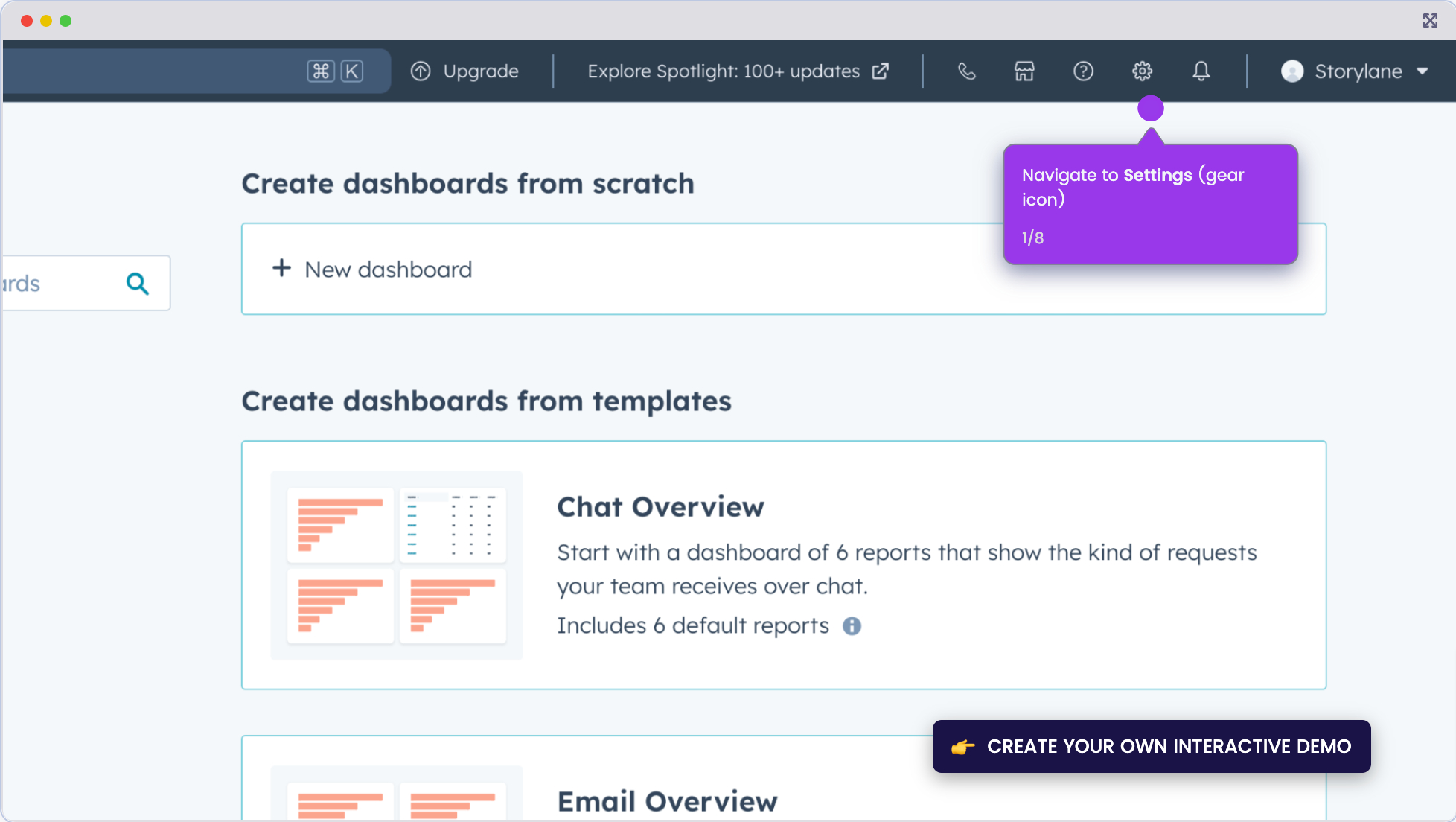Viewport: 1456px width, 822px height.
Task: Open the Upgrade page
Action: 480,71
